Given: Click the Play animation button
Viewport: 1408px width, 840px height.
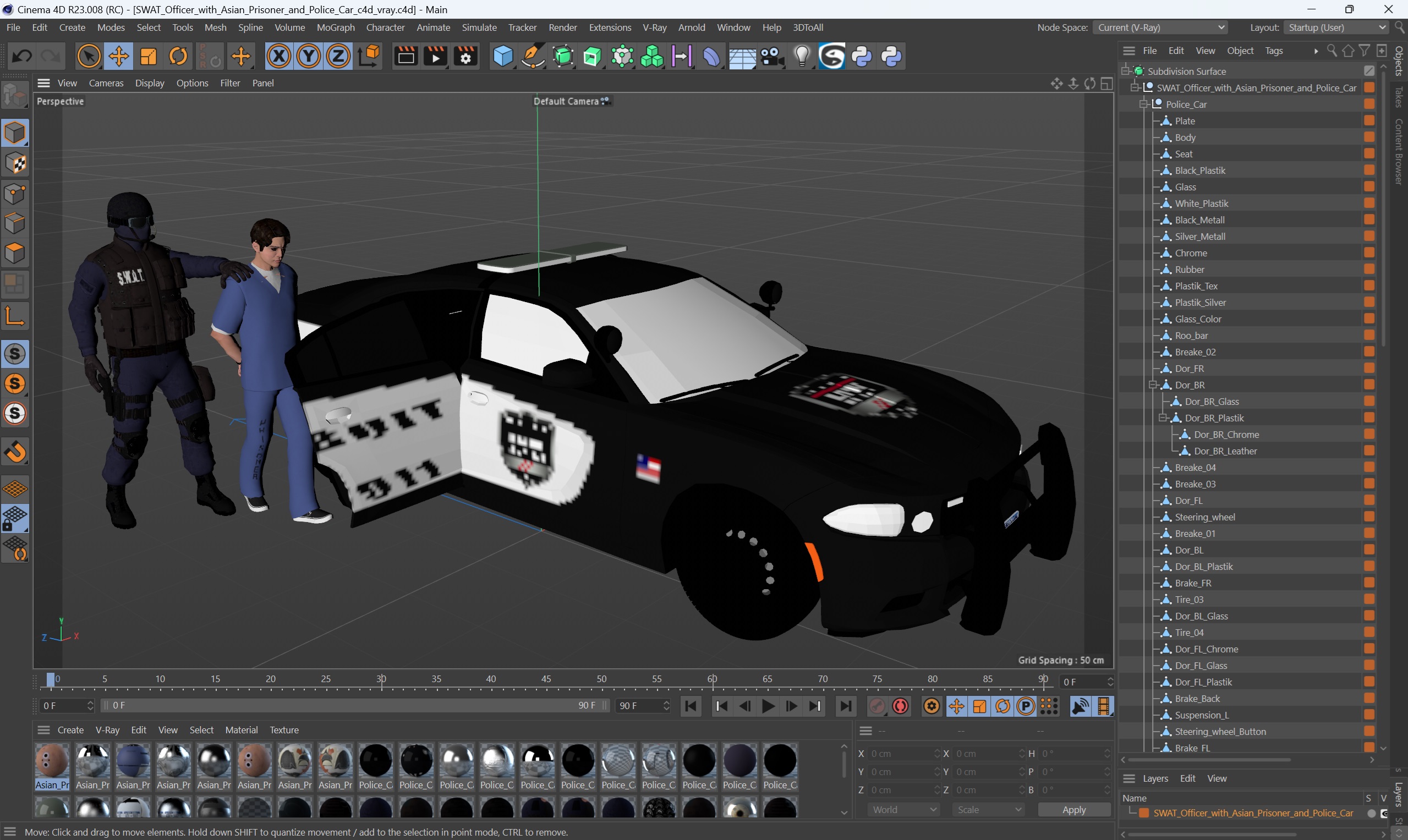Looking at the screenshot, I should click(x=767, y=706).
